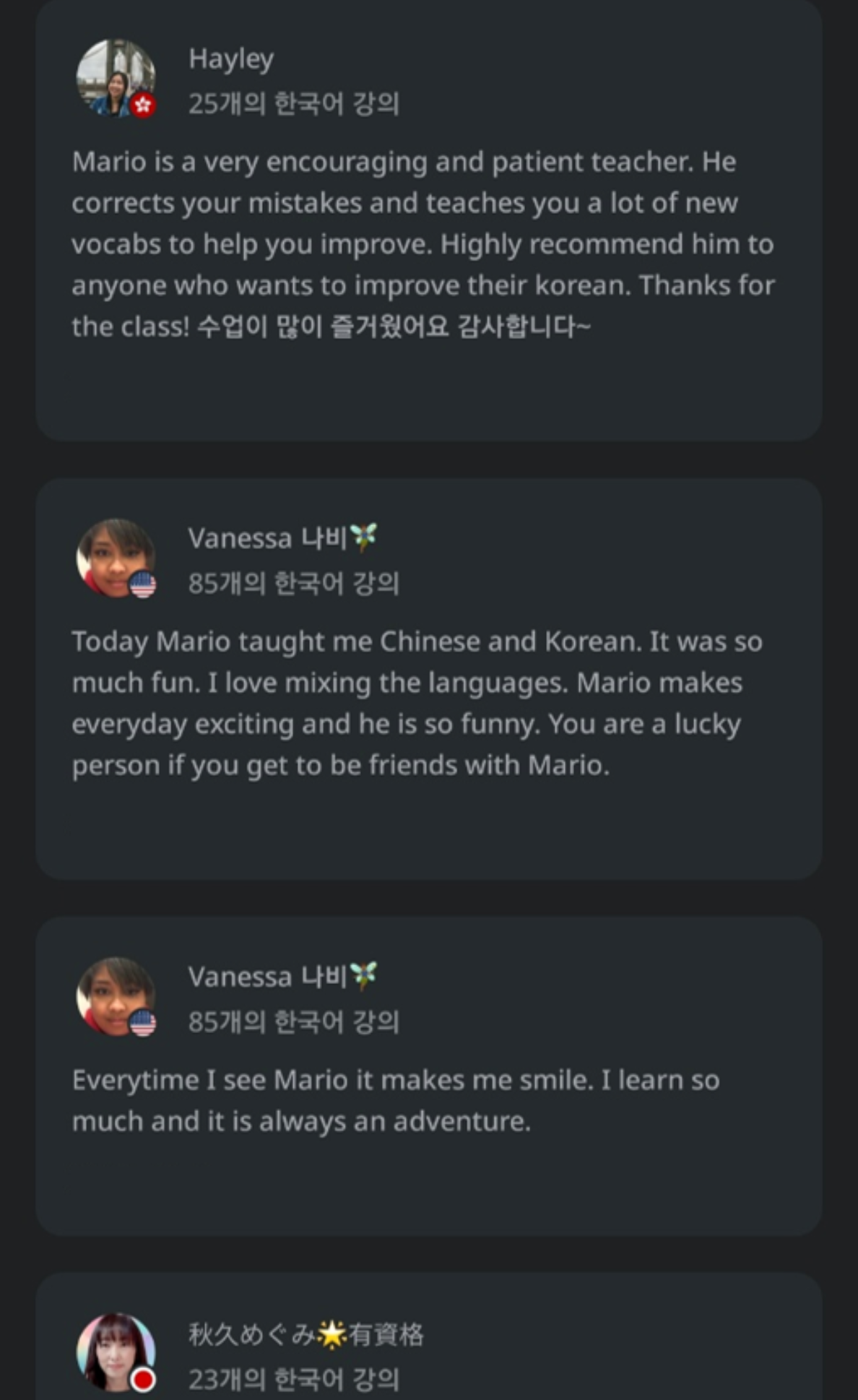Click US flag badge in the 'Everytime I see Mario' review
The width and height of the screenshot is (858, 1400).
pos(143,1023)
